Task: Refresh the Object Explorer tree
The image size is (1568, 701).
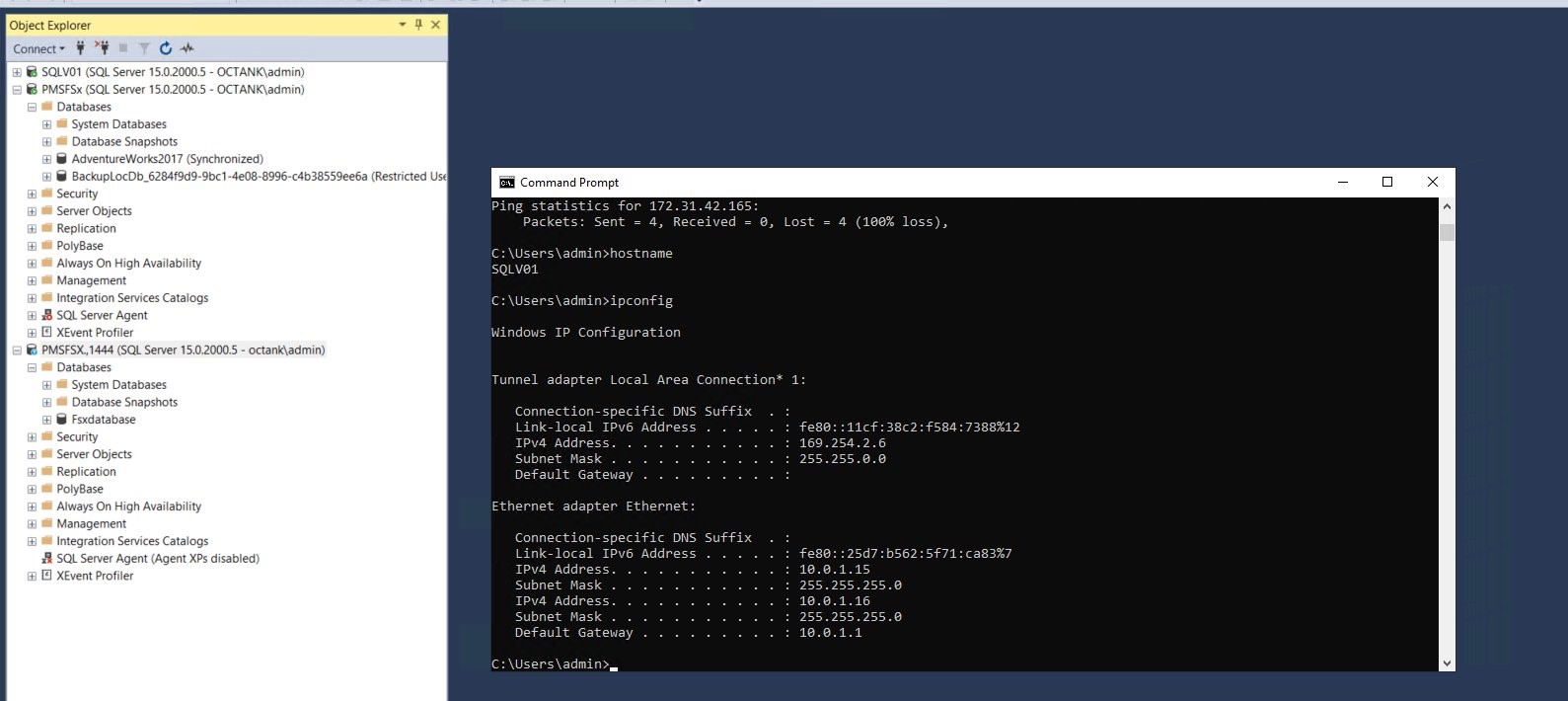Action: click(166, 48)
